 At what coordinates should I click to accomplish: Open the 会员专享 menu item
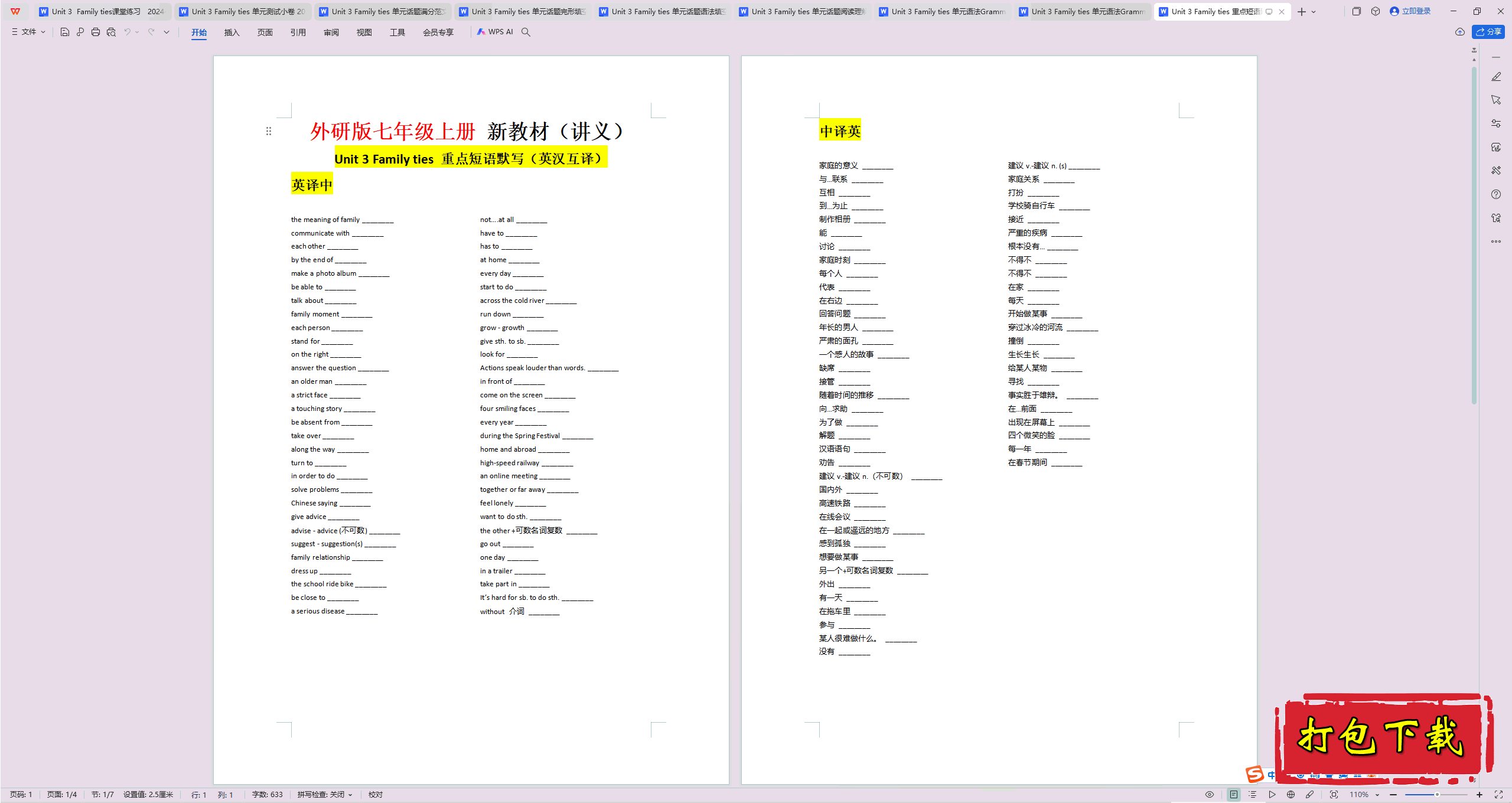pos(438,32)
